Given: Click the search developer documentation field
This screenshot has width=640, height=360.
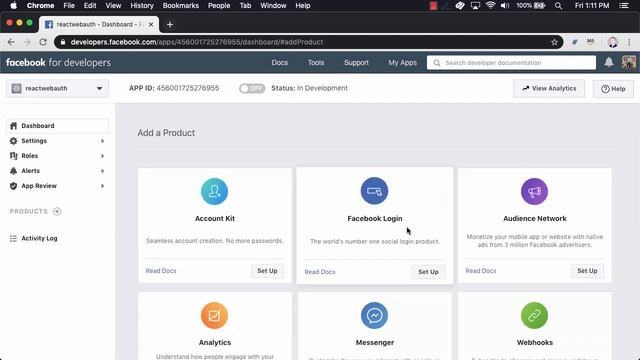Looking at the screenshot, I should point(511,62).
